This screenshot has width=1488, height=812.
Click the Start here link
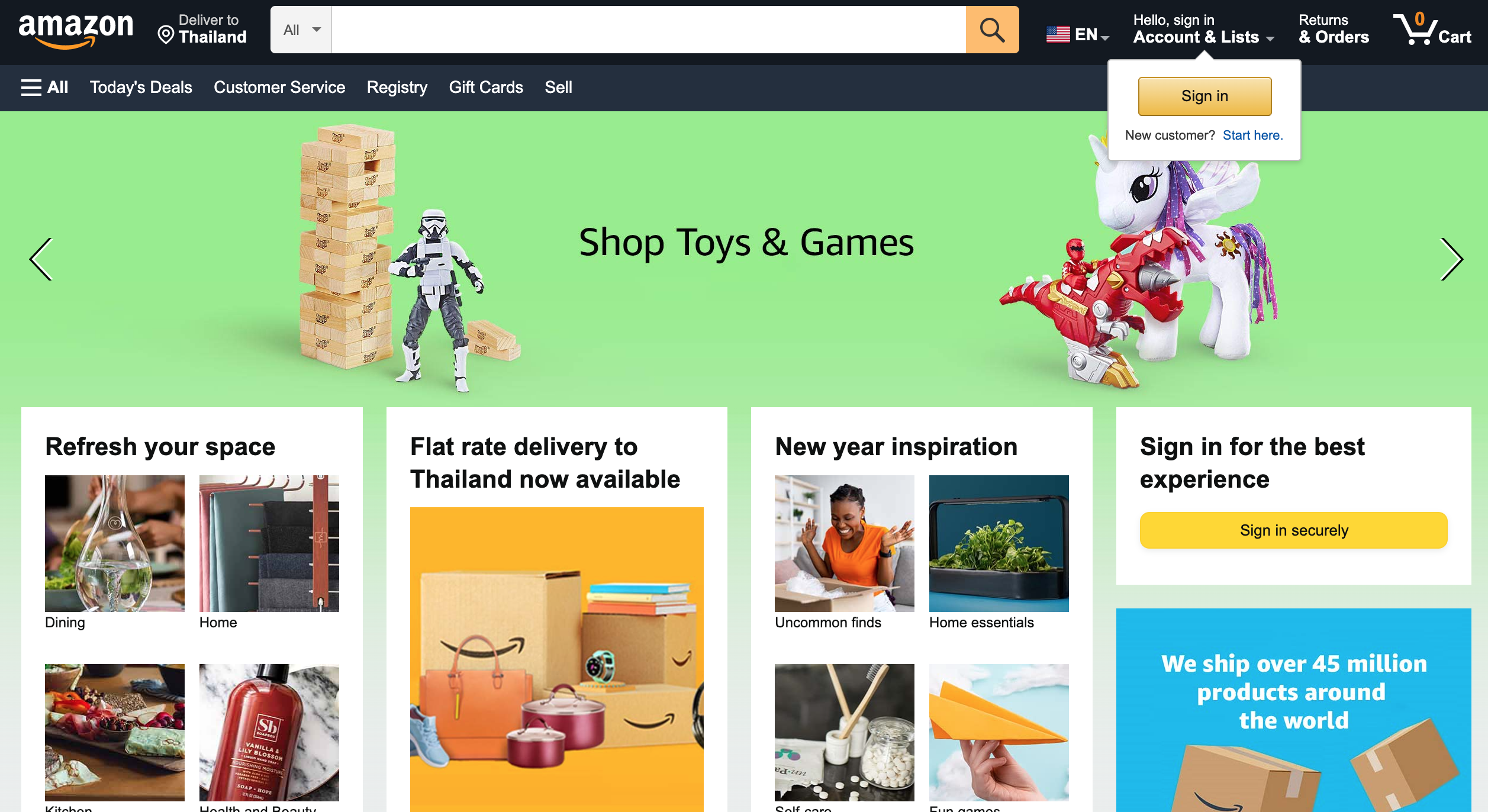1252,135
